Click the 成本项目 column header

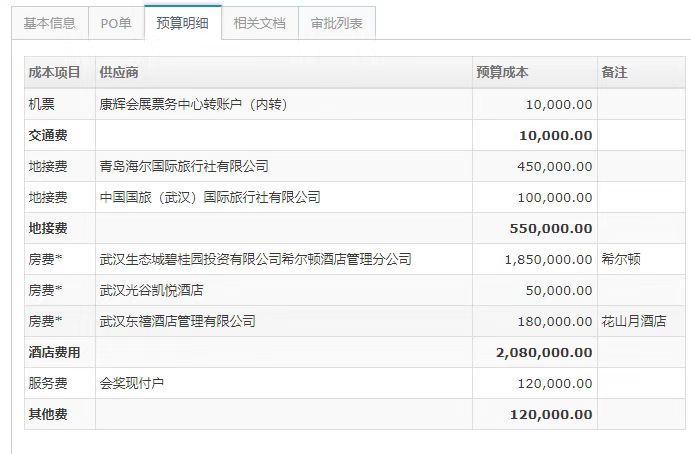click(x=56, y=73)
